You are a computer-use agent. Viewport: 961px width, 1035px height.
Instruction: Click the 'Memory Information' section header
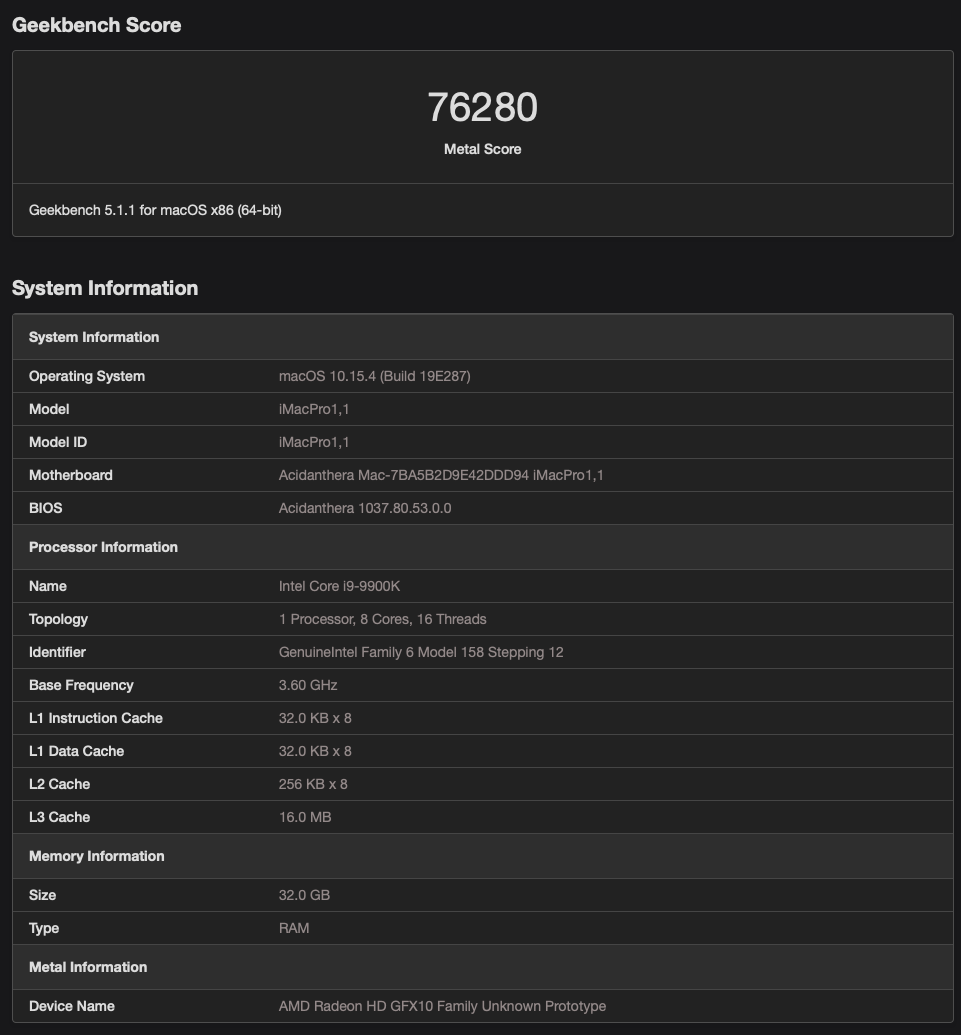(482, 856)
